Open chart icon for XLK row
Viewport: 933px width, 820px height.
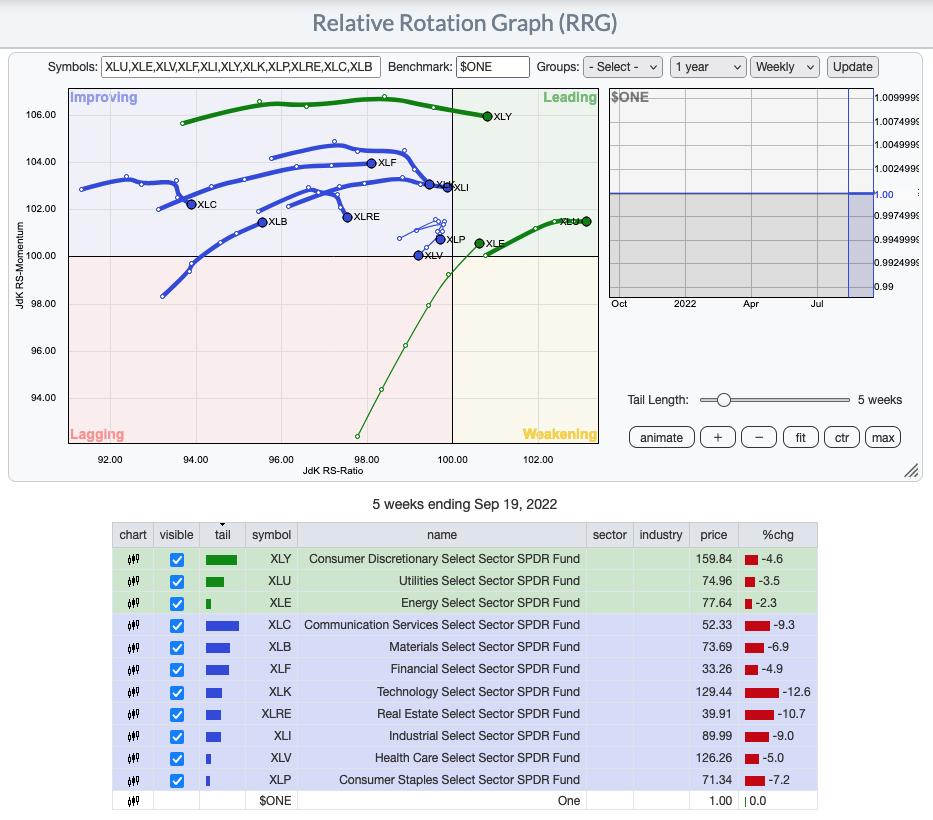pyautogui.click(x=133, y=692)
